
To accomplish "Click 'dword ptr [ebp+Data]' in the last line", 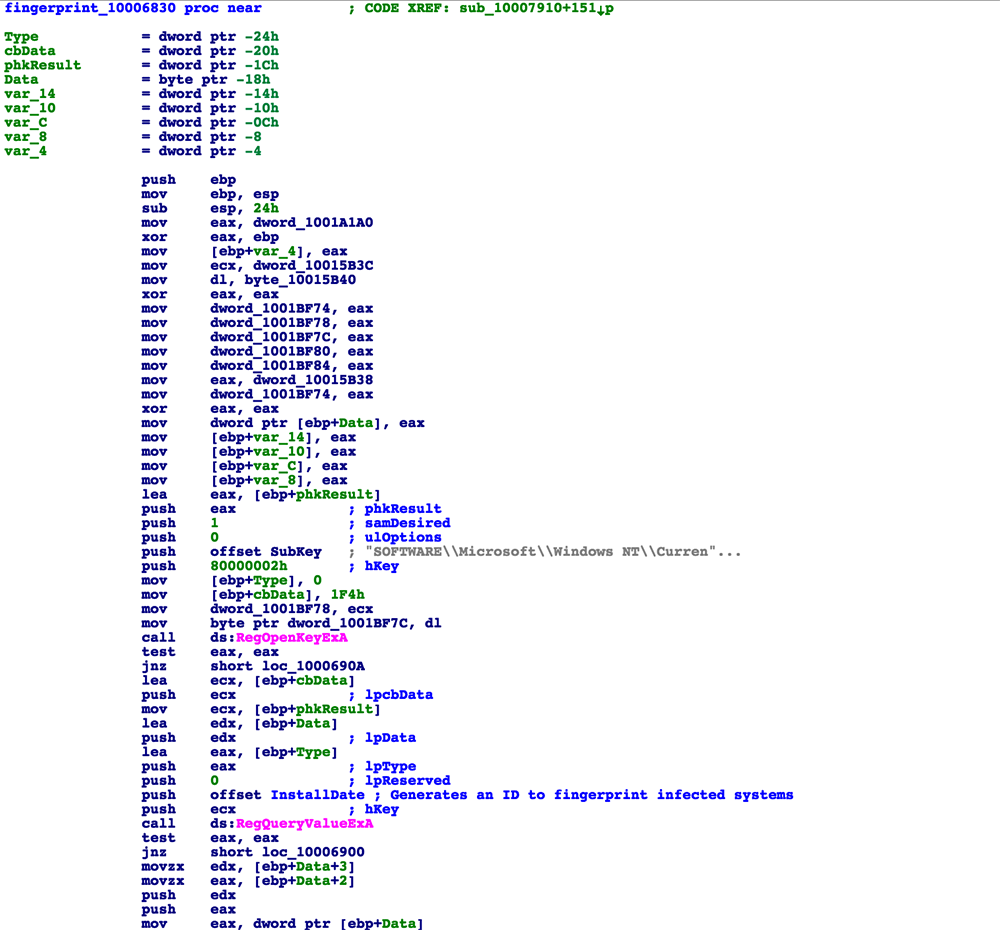I will tap(339, 924).
